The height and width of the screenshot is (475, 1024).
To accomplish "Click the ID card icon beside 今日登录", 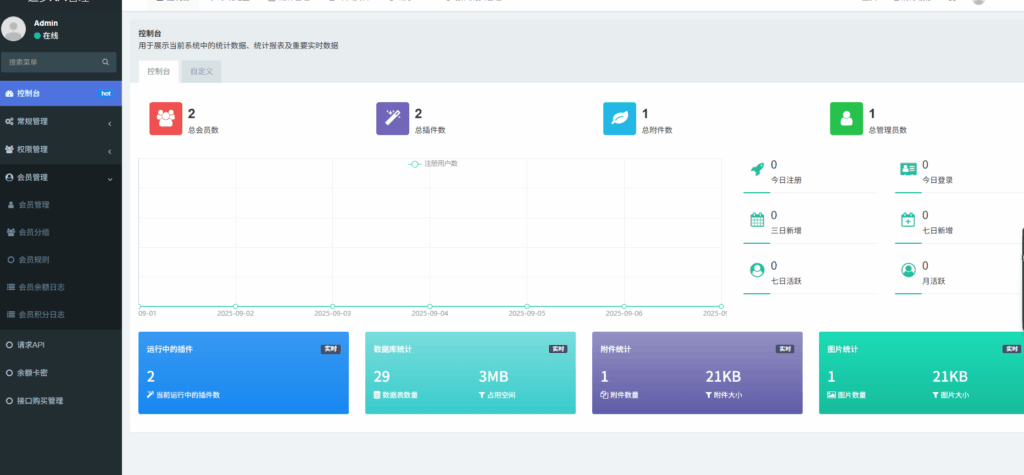I will pos(908,168).
